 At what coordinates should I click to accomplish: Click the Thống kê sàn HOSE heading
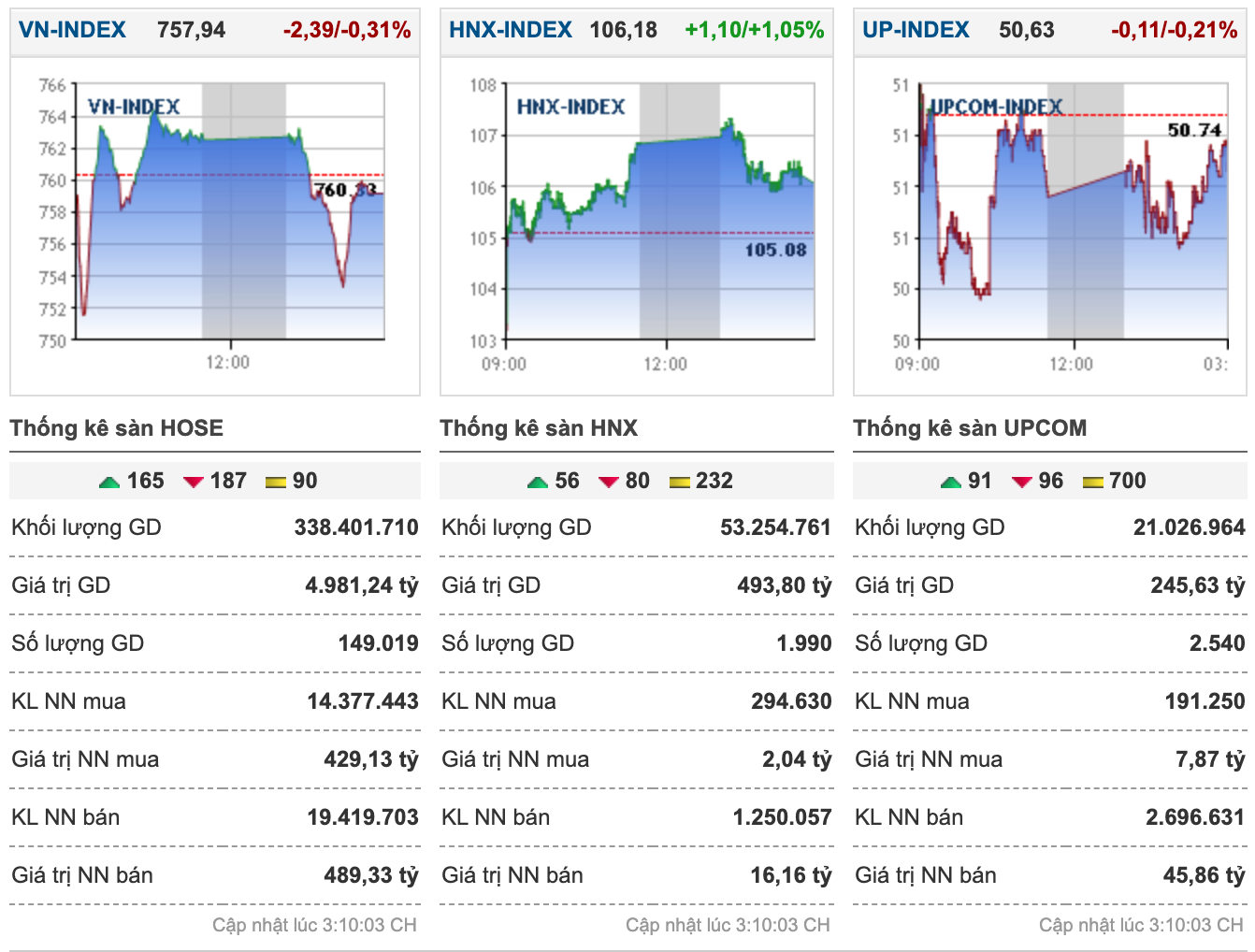117,428
